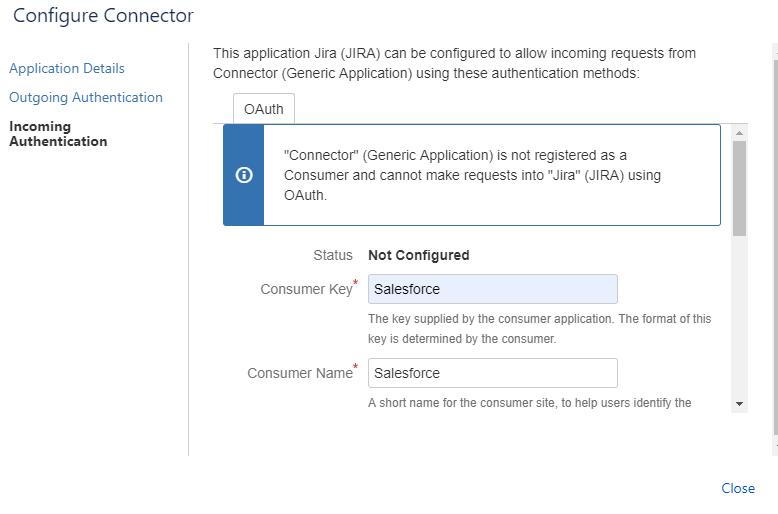Click the Configure Connector dialog heading

pyautogui.click(x=103, y=16)
